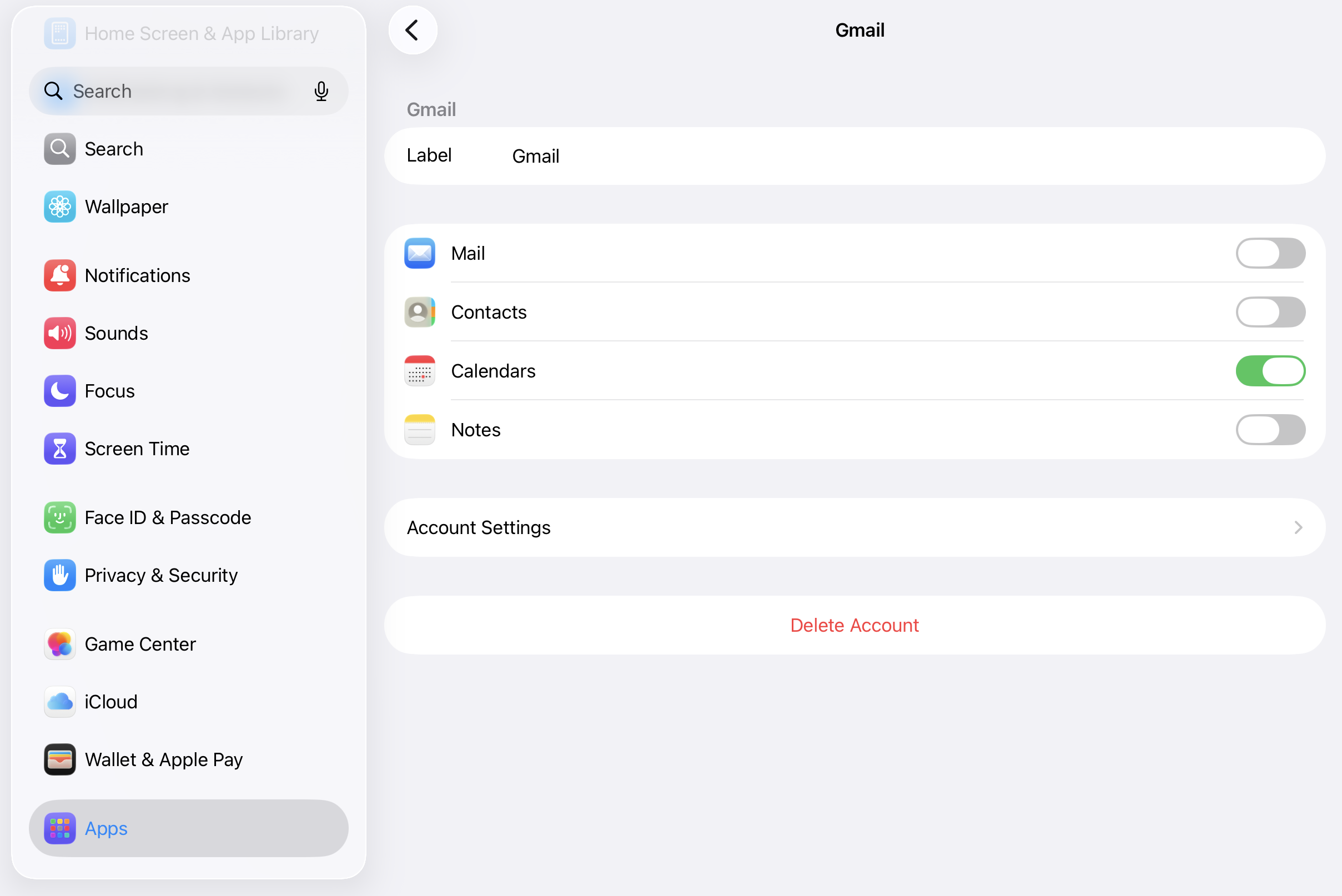
Task: Open Home Screen & App Library icon
Action: coord(60,34)
